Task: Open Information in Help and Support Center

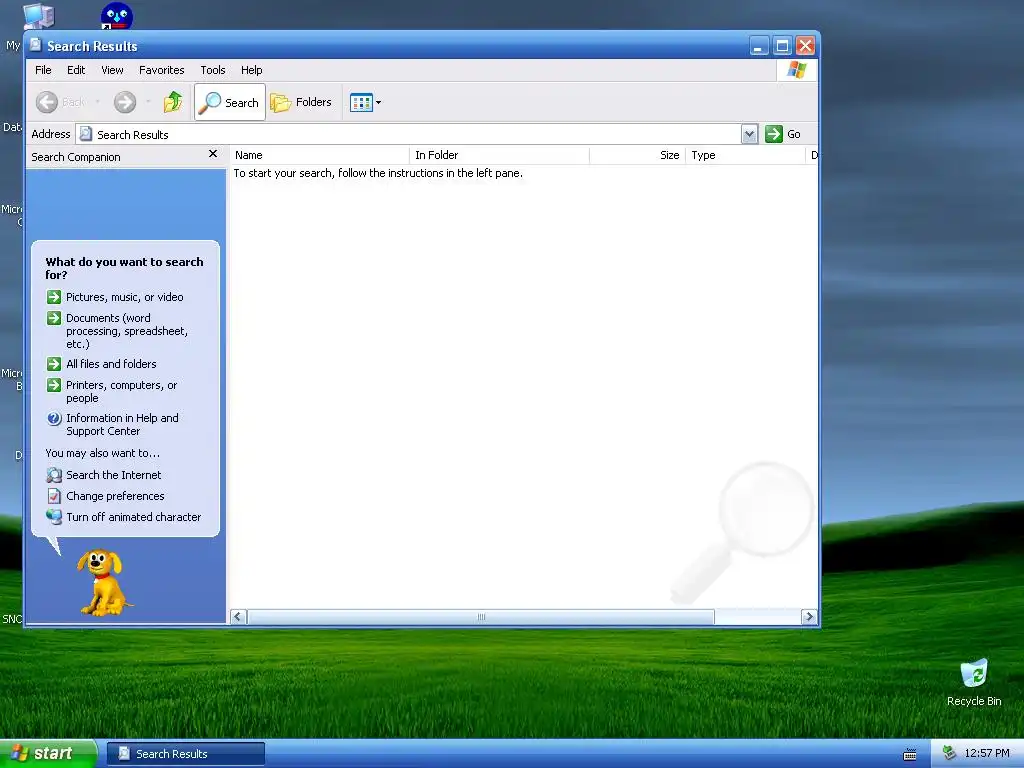Action: pos(122,424)
